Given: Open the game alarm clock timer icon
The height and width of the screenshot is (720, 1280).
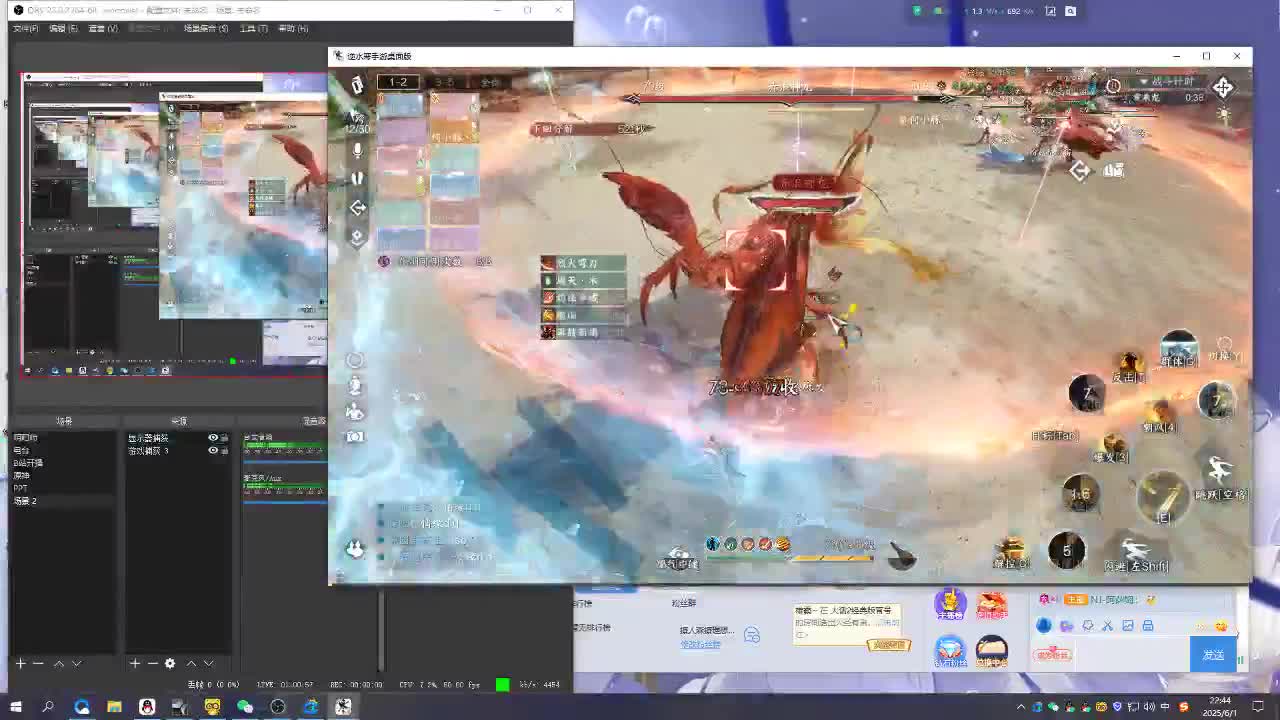Looking at the screenshot, I should click(1113, 86).
